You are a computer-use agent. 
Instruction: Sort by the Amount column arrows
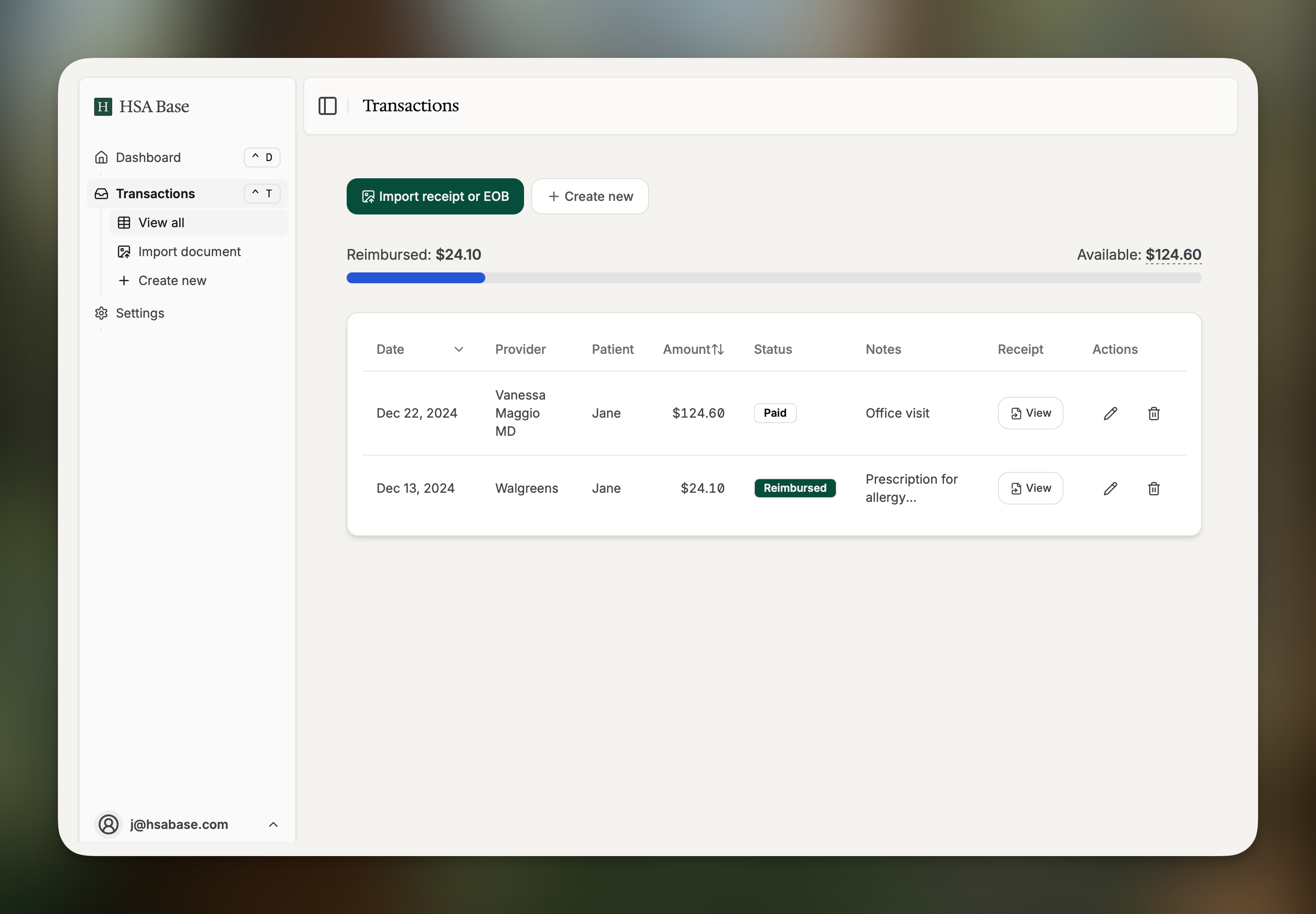pyautogui.click(x=718, y=349)
